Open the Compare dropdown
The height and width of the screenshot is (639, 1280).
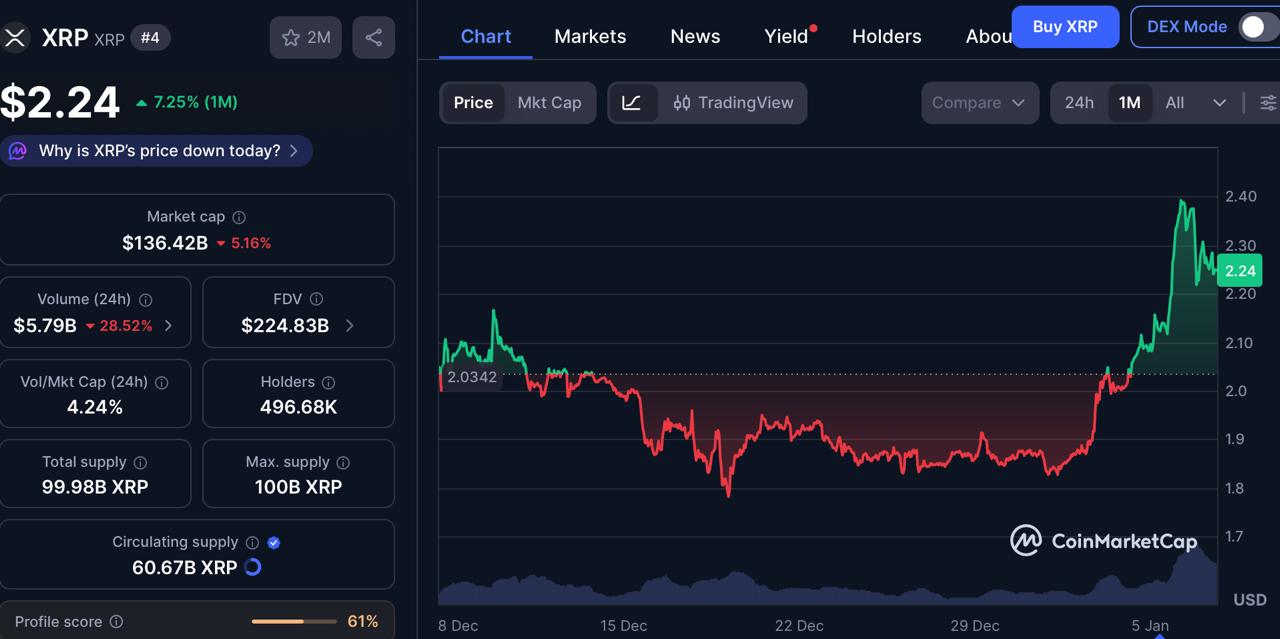[x=979, y=102]
